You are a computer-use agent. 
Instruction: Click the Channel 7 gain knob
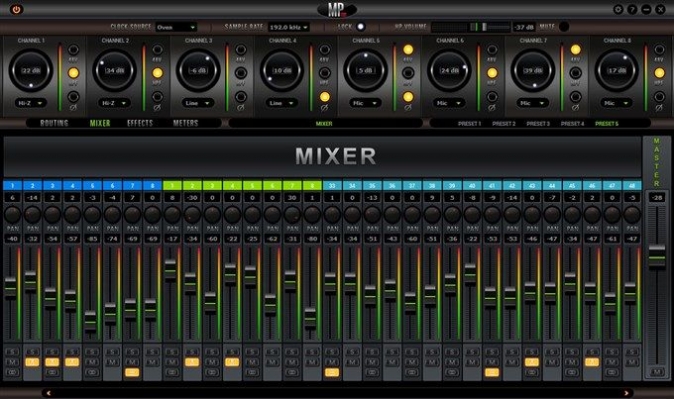click(x=533, y=70)
